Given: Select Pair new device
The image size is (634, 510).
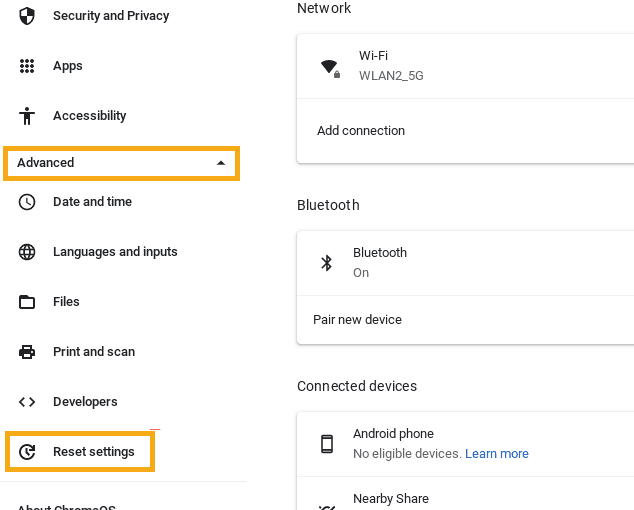Looking at the screenshot, I should 465,320.
